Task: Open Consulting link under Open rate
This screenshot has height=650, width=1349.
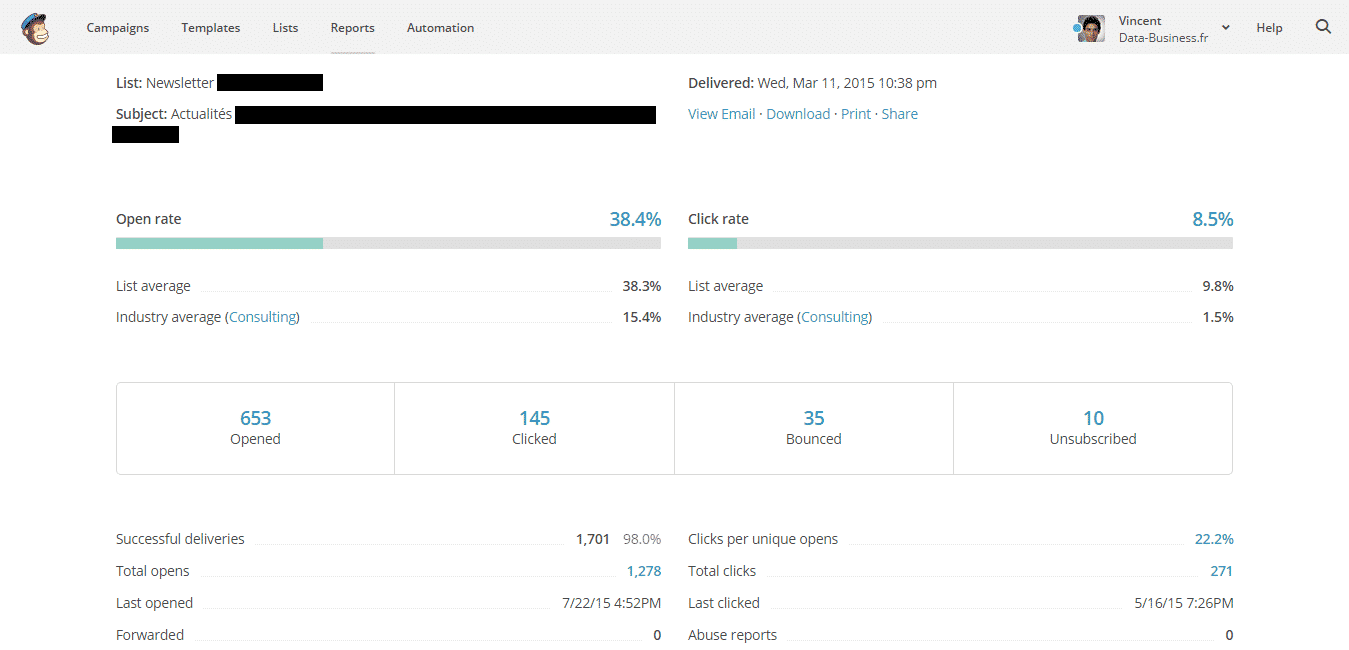Action: pos(264,317)
